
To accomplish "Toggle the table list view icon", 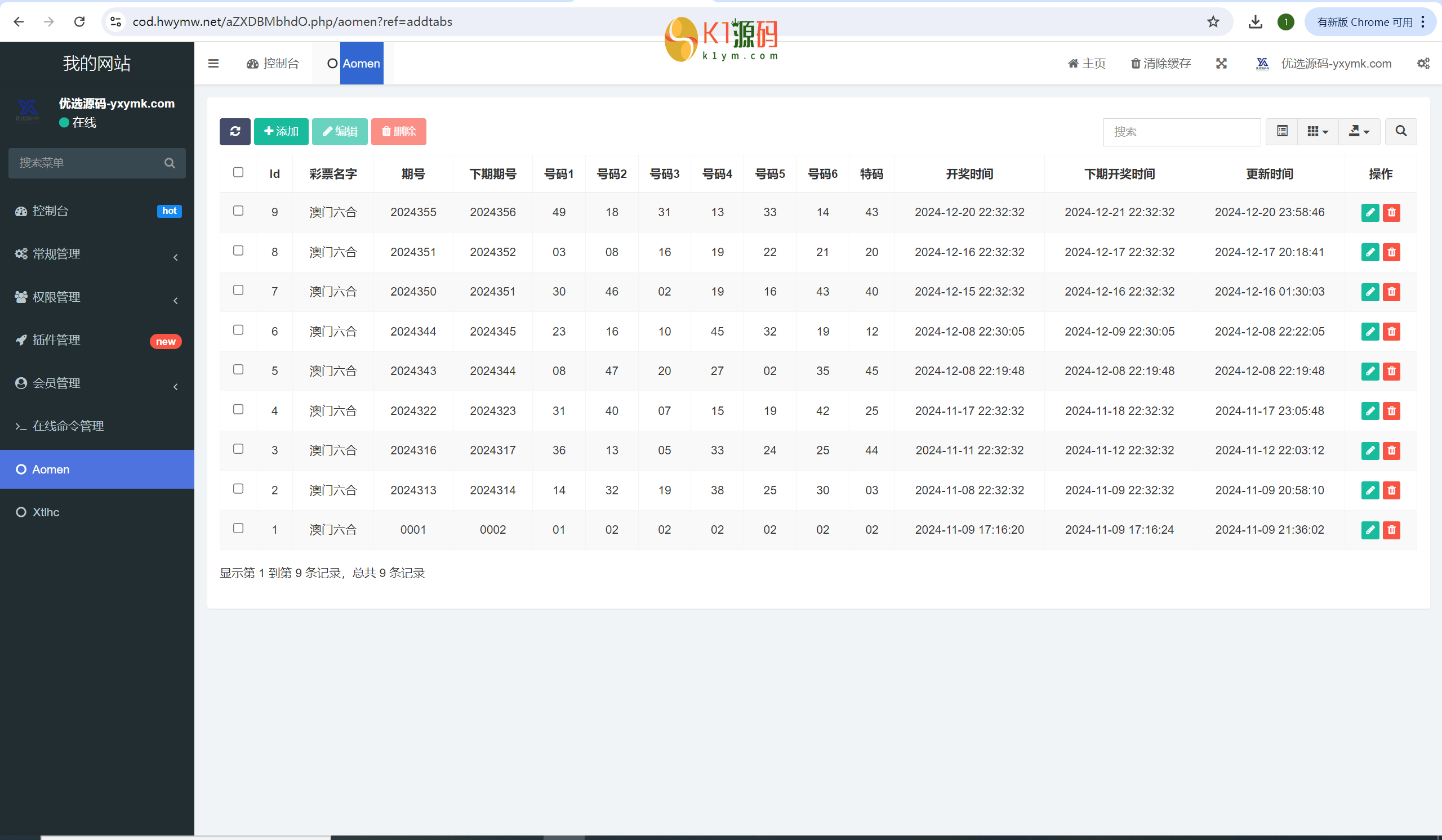I will tap(1282, 132).
